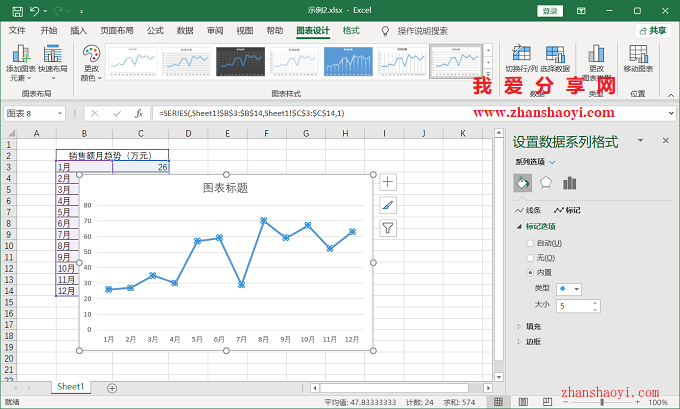Click Switch Row/Column icon
This screenshot has height=409, width=680.
click(x=521, y=58)
